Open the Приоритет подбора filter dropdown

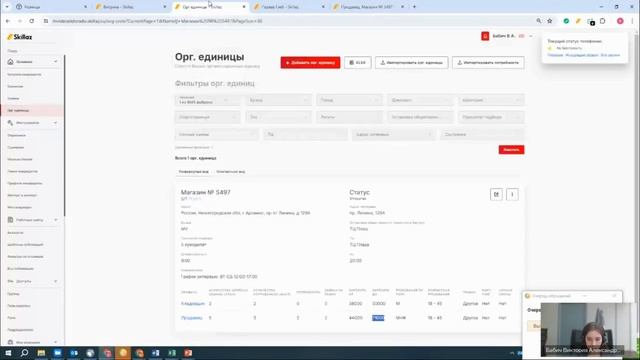coord(491,117)
